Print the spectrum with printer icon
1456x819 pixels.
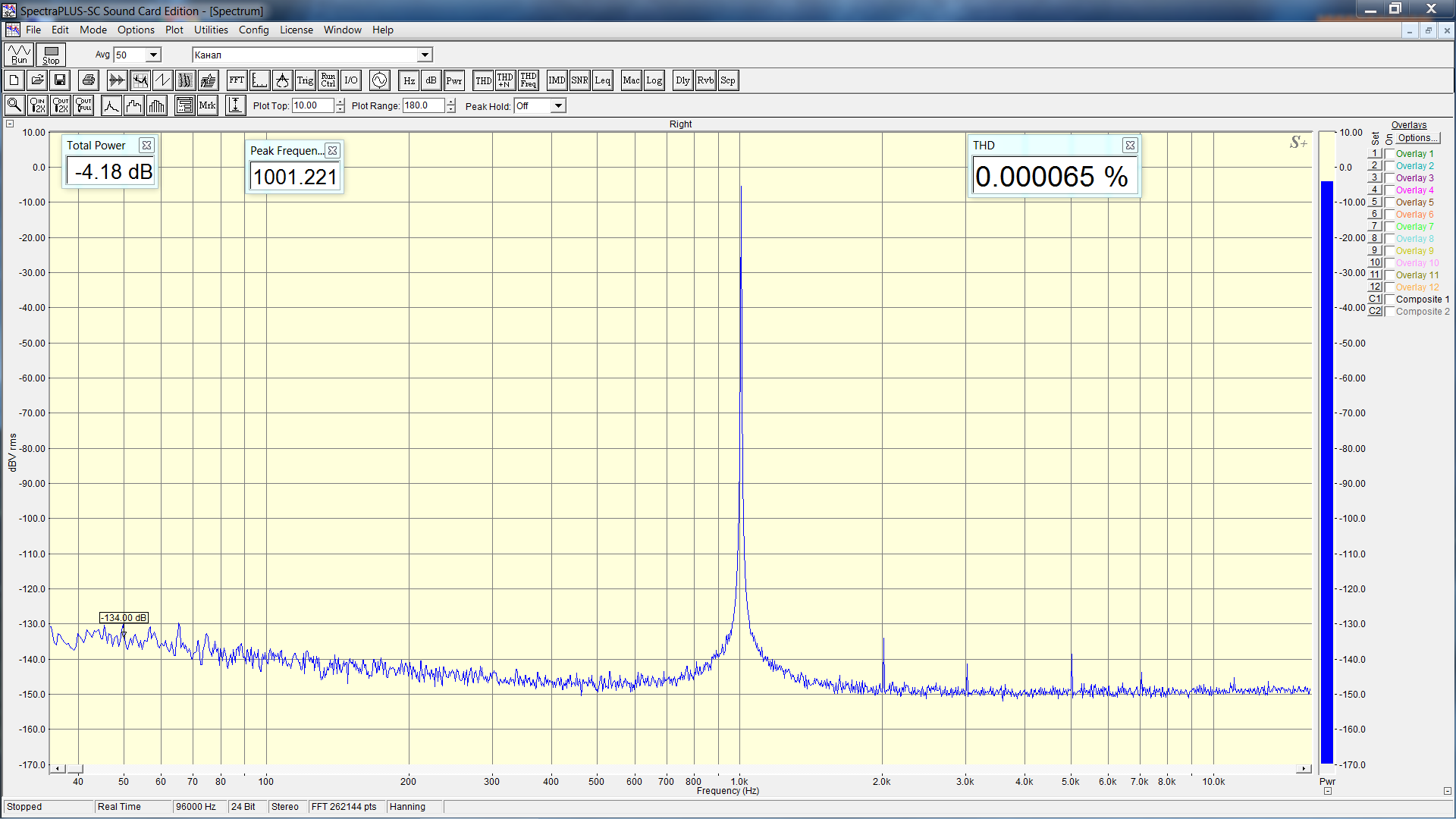[89, 80]
